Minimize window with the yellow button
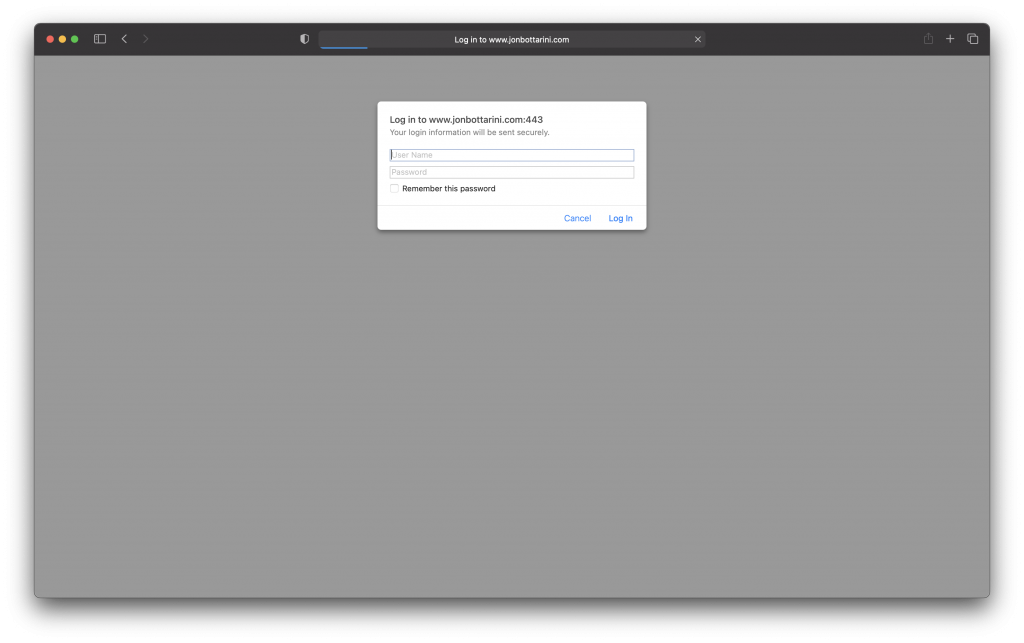The image size is (1024, 643). pyautogui.click(x=63, y=39)
